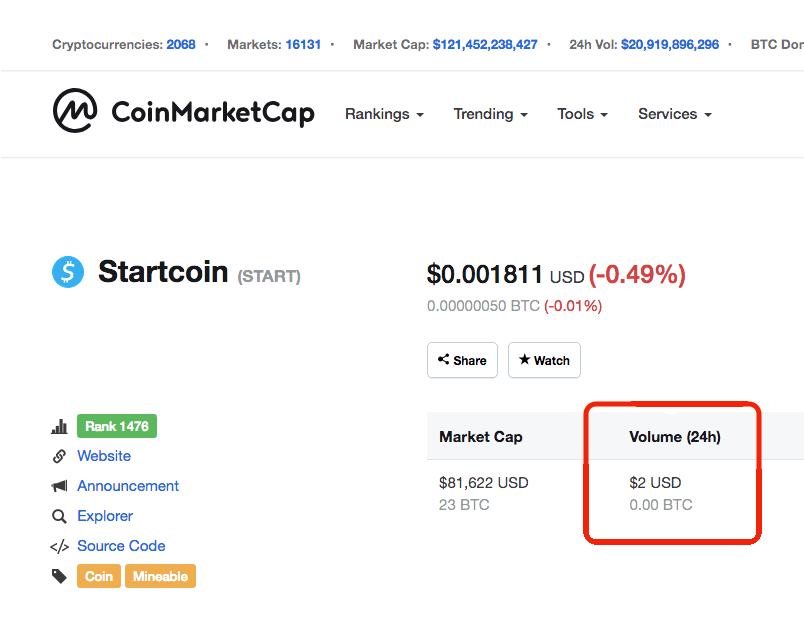The width and height of the screenshot is (804, 639).
Task: Click the Cryptocurrencies count 2068 link
Action: (x=180, y=45)
